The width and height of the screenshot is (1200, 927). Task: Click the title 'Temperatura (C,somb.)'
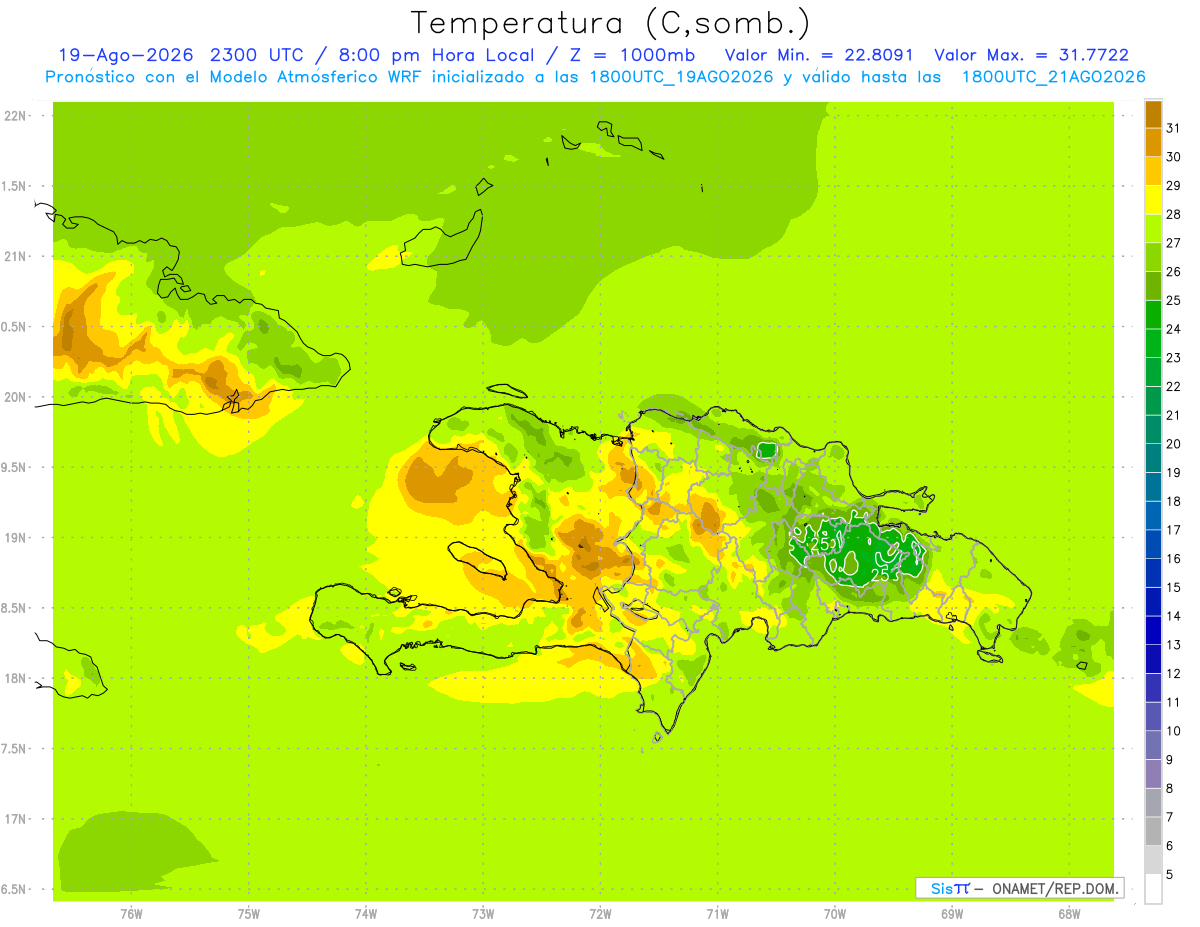[x=611, y=24]
